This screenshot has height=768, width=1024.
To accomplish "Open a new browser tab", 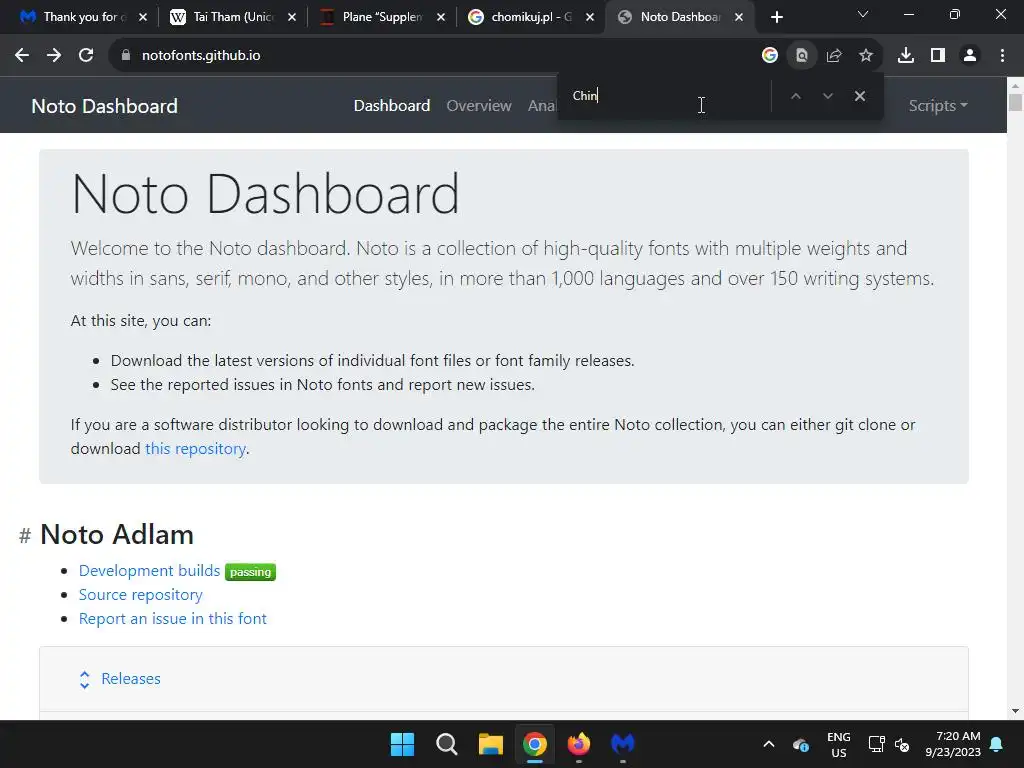I will 776,17.
